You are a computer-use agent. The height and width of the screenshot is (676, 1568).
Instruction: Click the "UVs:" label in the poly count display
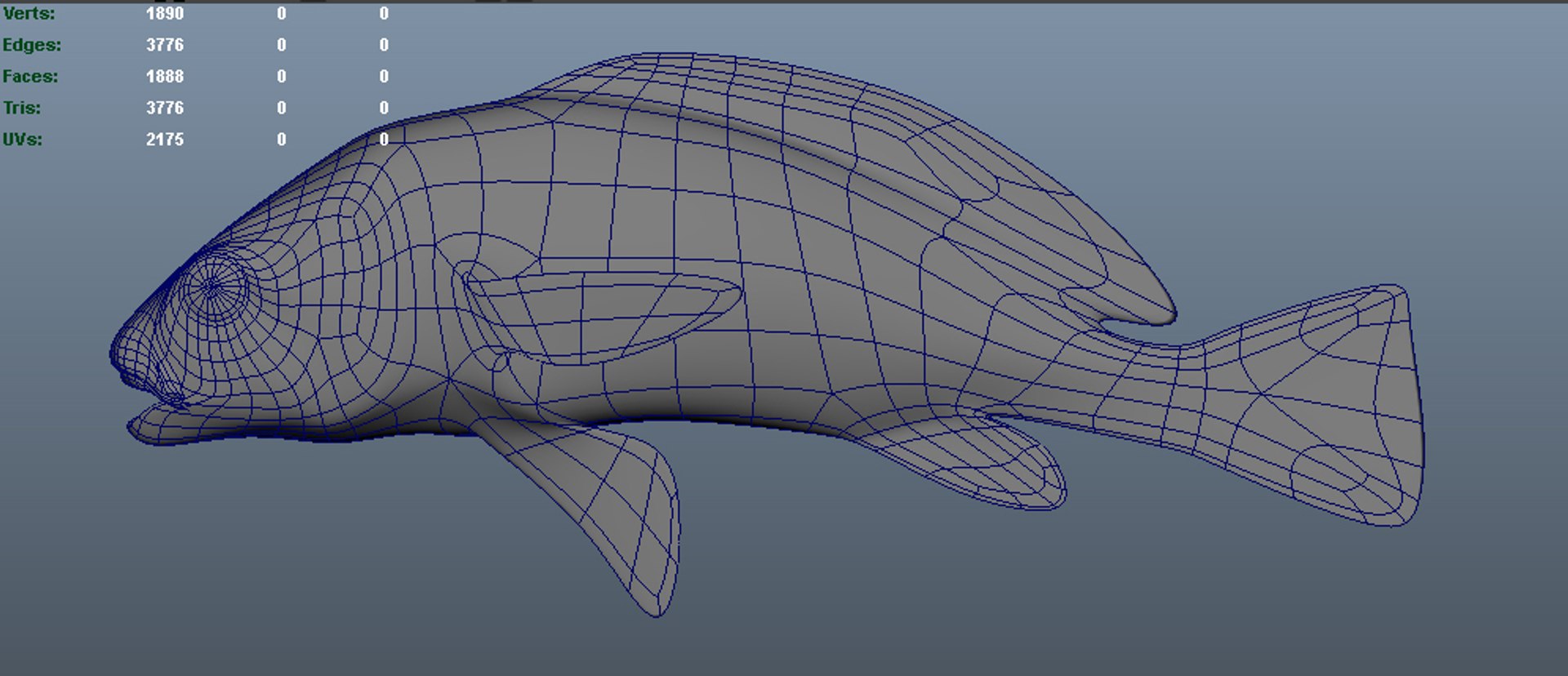[23, 139]
